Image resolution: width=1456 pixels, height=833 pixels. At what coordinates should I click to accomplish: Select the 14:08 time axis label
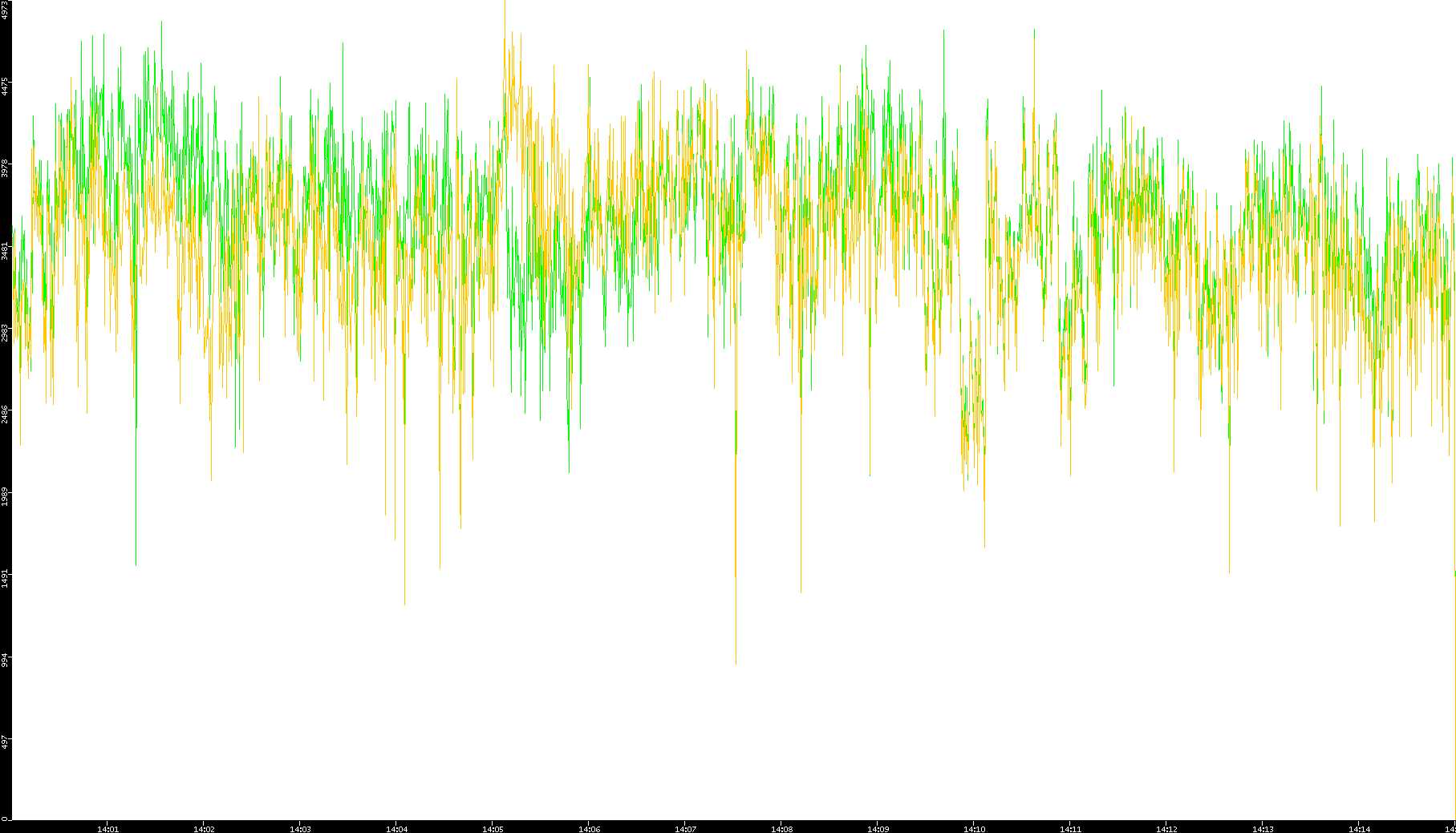pyautogui.click(x=781, y=829)
